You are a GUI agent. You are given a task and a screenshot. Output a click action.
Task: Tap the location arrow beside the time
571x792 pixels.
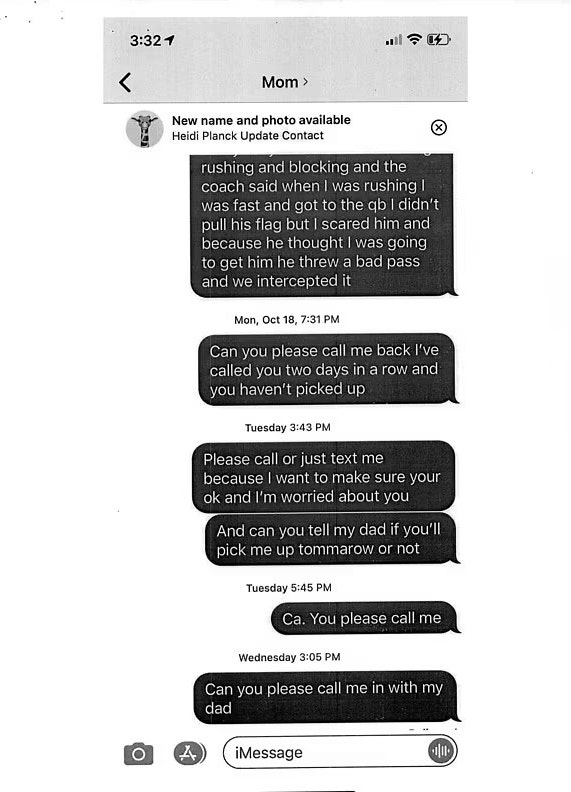coord(170,40)
